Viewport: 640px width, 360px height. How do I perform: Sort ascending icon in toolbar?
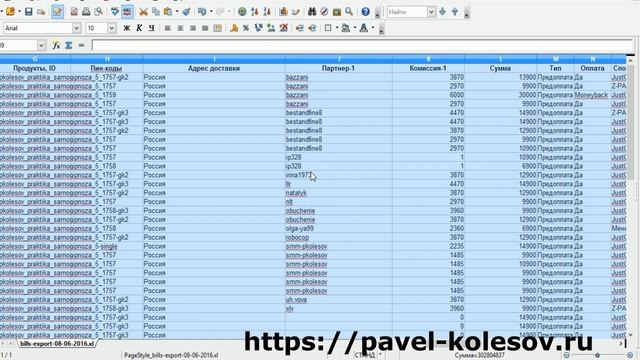click(255, 12)
